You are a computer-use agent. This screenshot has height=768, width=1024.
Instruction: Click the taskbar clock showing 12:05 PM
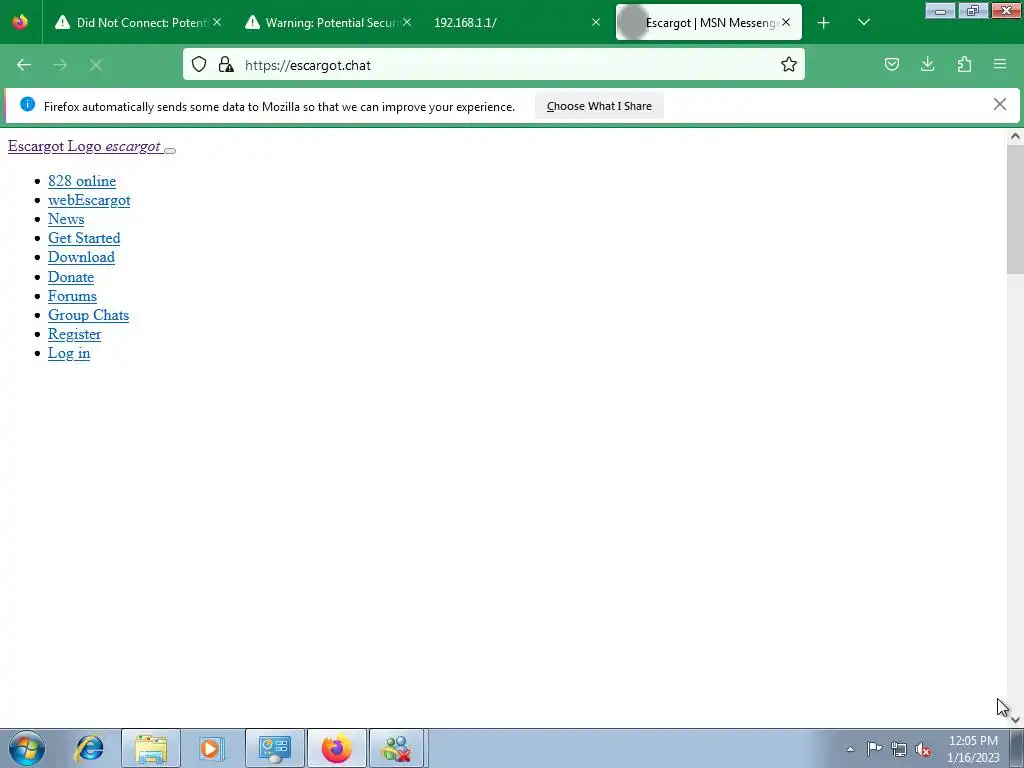[x=973, y=749]
